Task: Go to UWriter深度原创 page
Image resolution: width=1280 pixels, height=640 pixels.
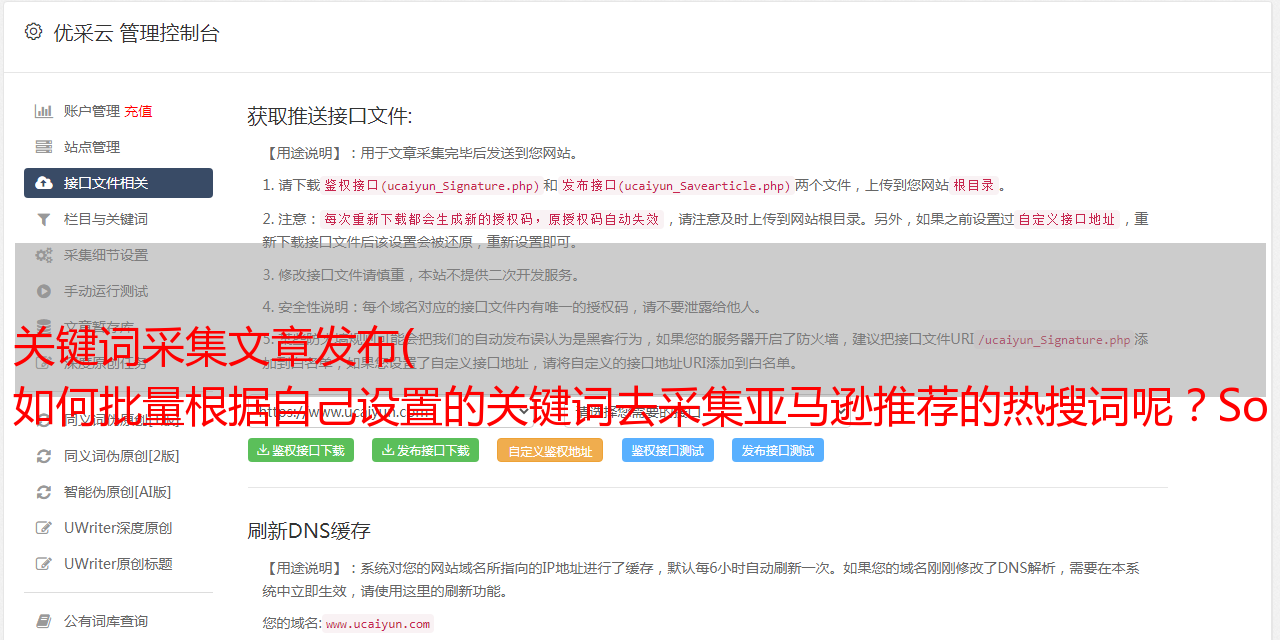Action: (x=118, y=528)
